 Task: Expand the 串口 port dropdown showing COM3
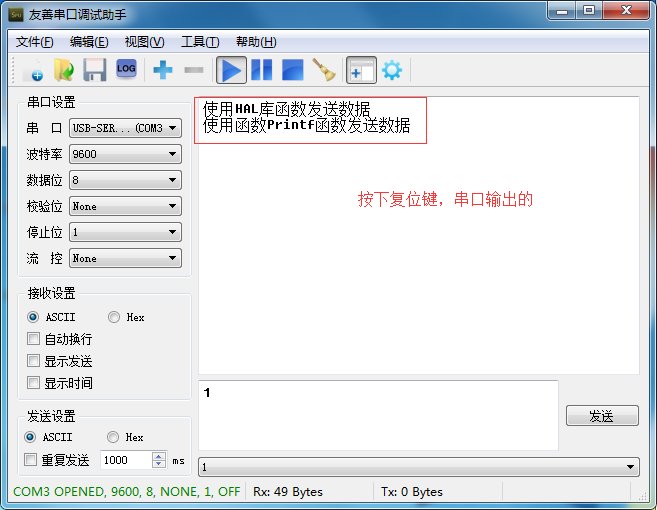coord(125,128)
